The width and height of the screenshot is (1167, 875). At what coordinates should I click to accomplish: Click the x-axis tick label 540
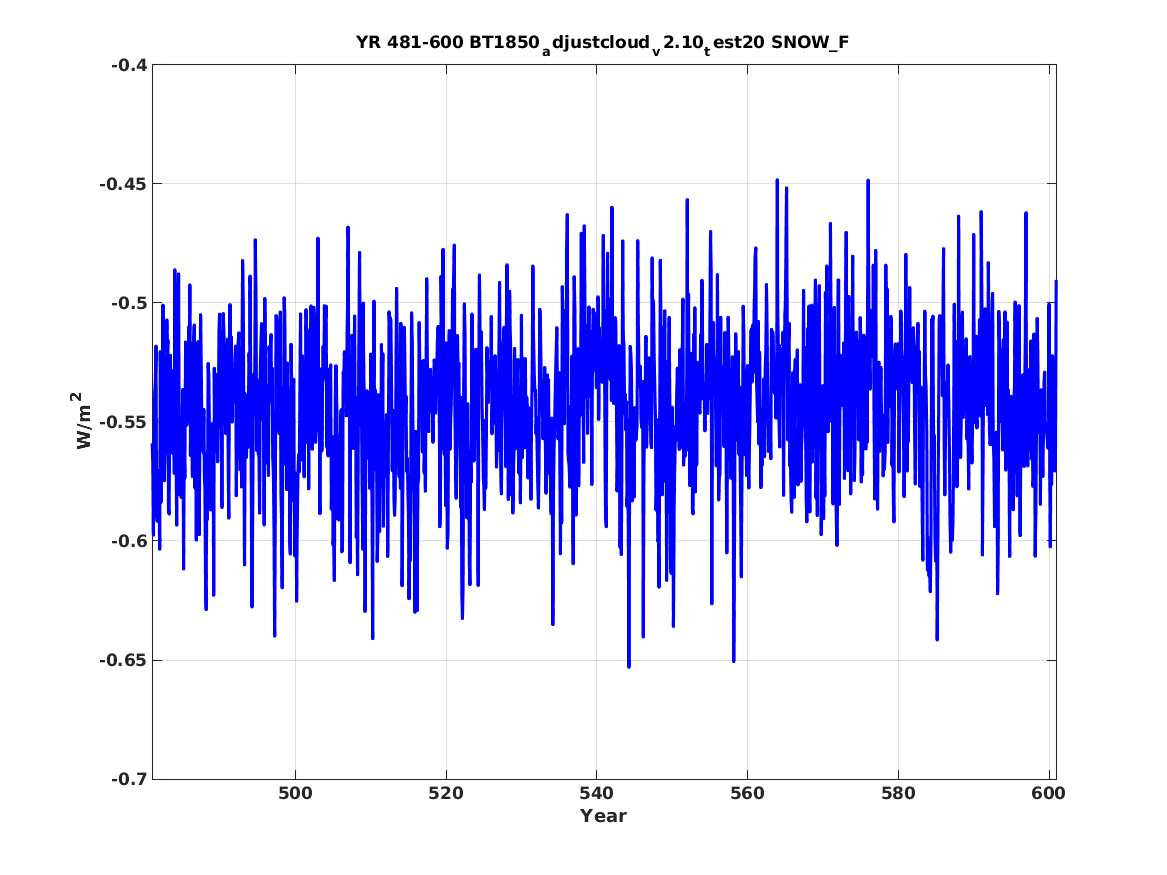coord(597,793)
